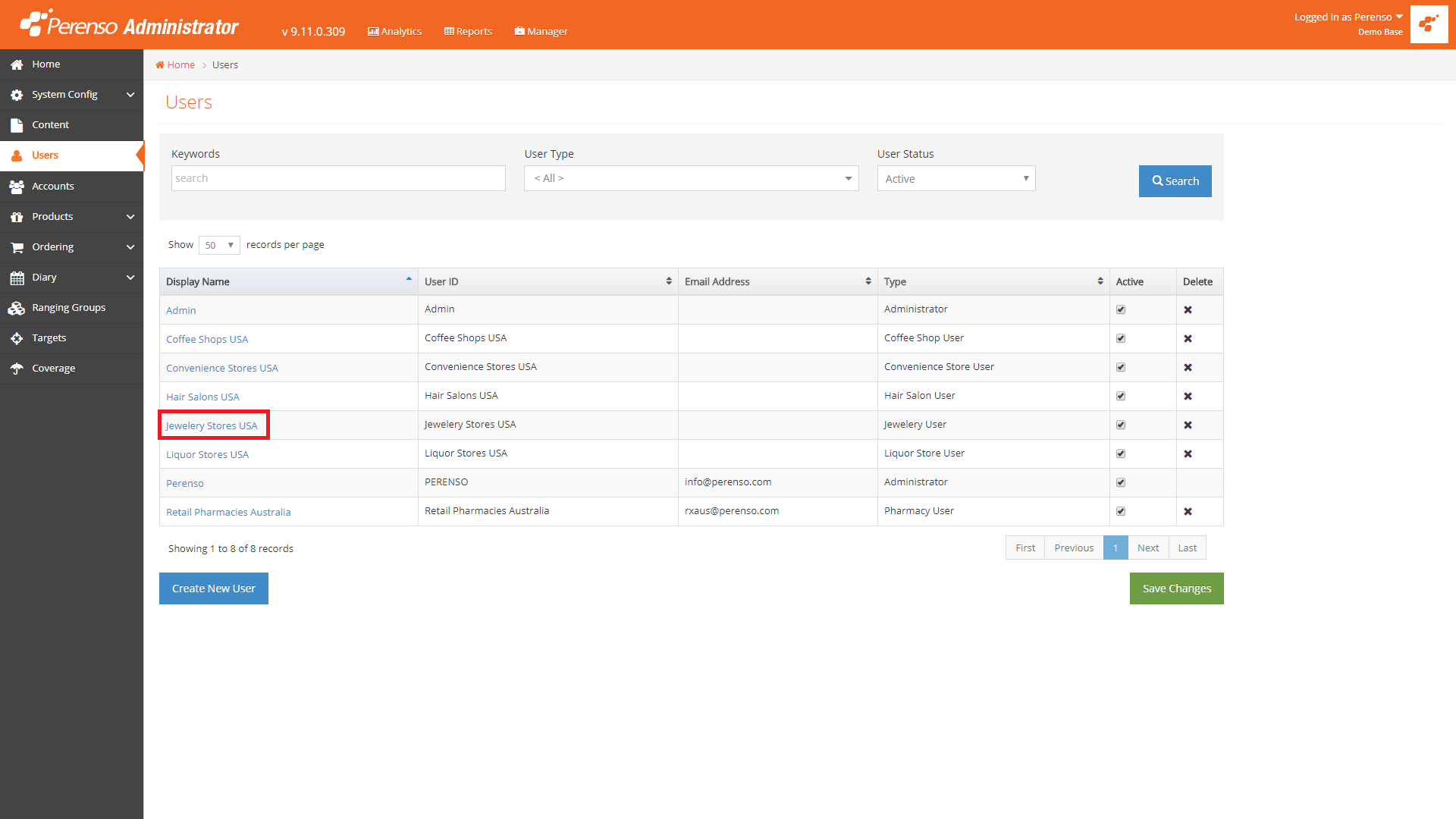1456x819 pixels.
Task: Click the Accounts people icon in sidebar
Action: [17, 187]
